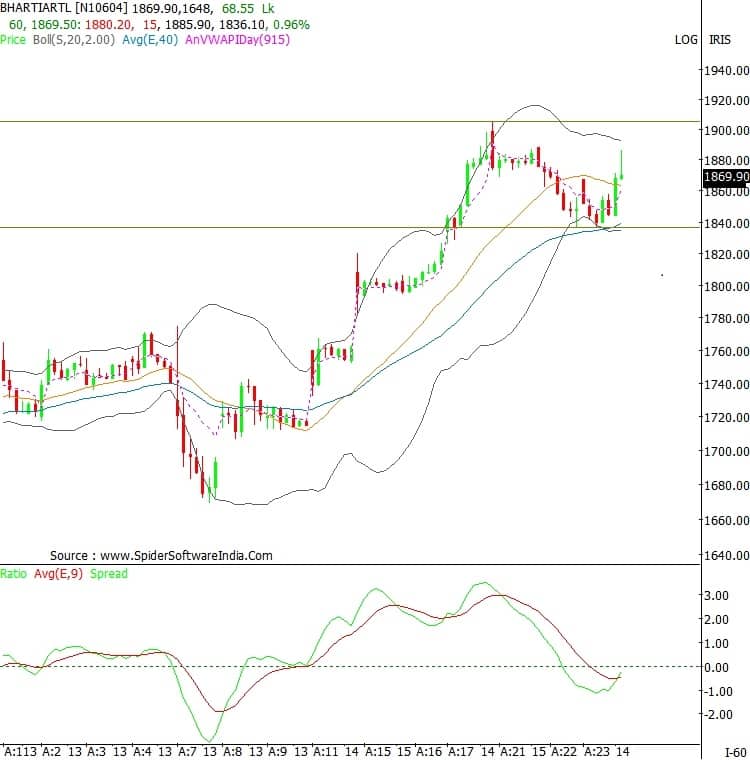Viewport: 750px width, 760px height.
Task: Click the lower horizontal support line near 1837
Action: point(300,227)
